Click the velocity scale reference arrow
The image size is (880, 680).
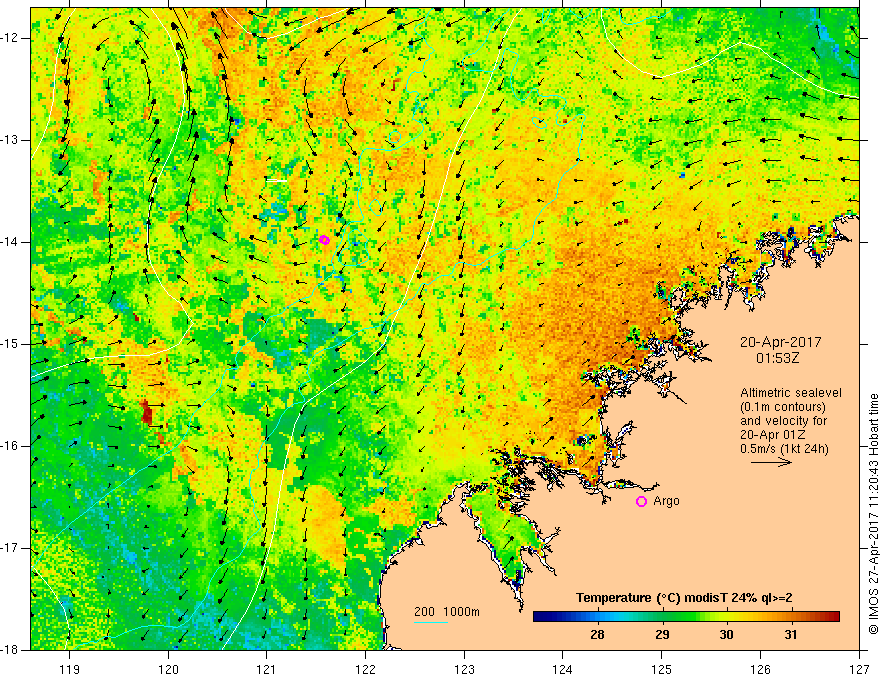pyautogui.click(x=771, y=462)
